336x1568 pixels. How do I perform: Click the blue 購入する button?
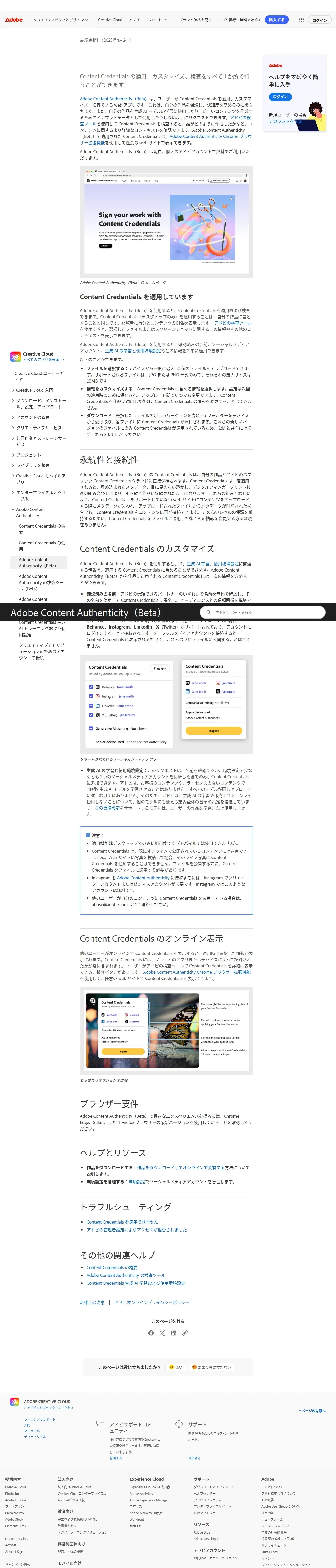tap(277, 20)
